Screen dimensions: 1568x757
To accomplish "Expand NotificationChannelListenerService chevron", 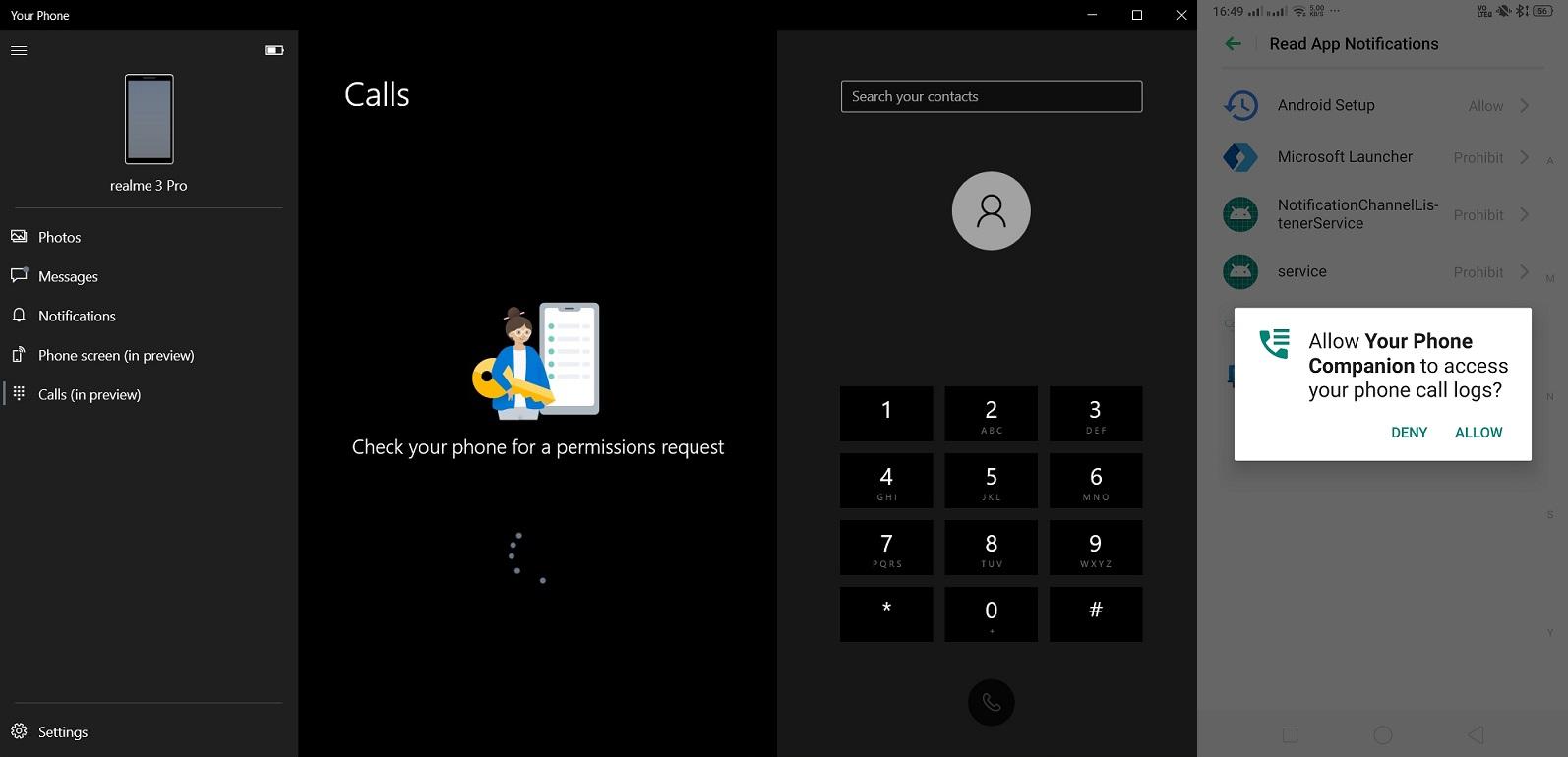I will 1524,214.
